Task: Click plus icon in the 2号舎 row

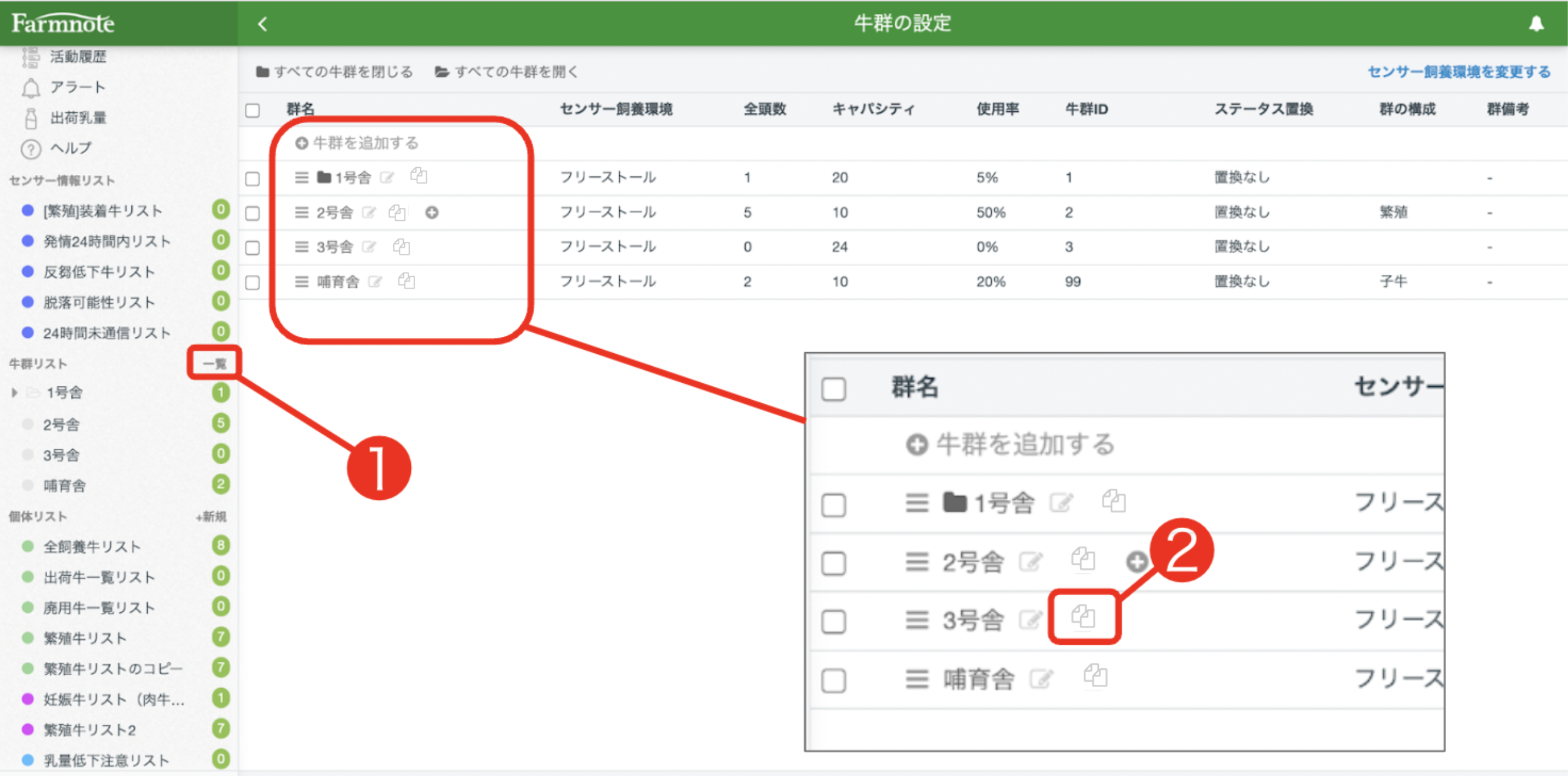Action: point(431,212)
